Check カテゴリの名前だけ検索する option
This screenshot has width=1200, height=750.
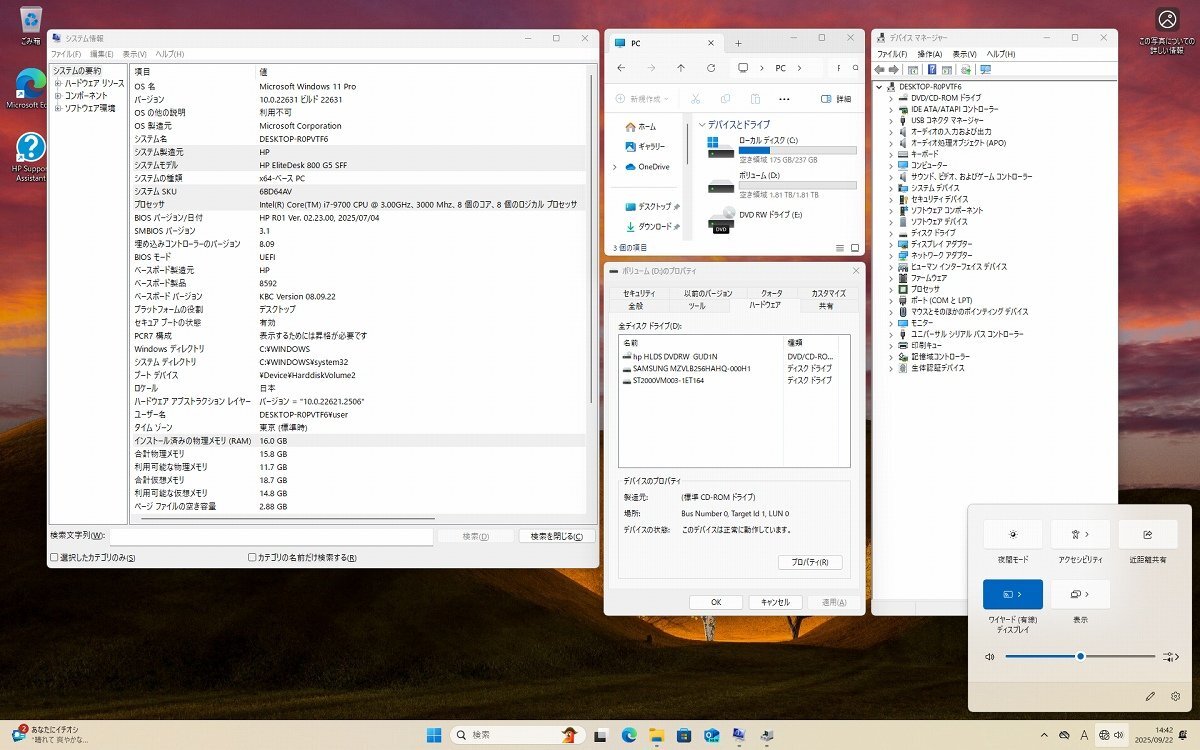tap(252, 558)
